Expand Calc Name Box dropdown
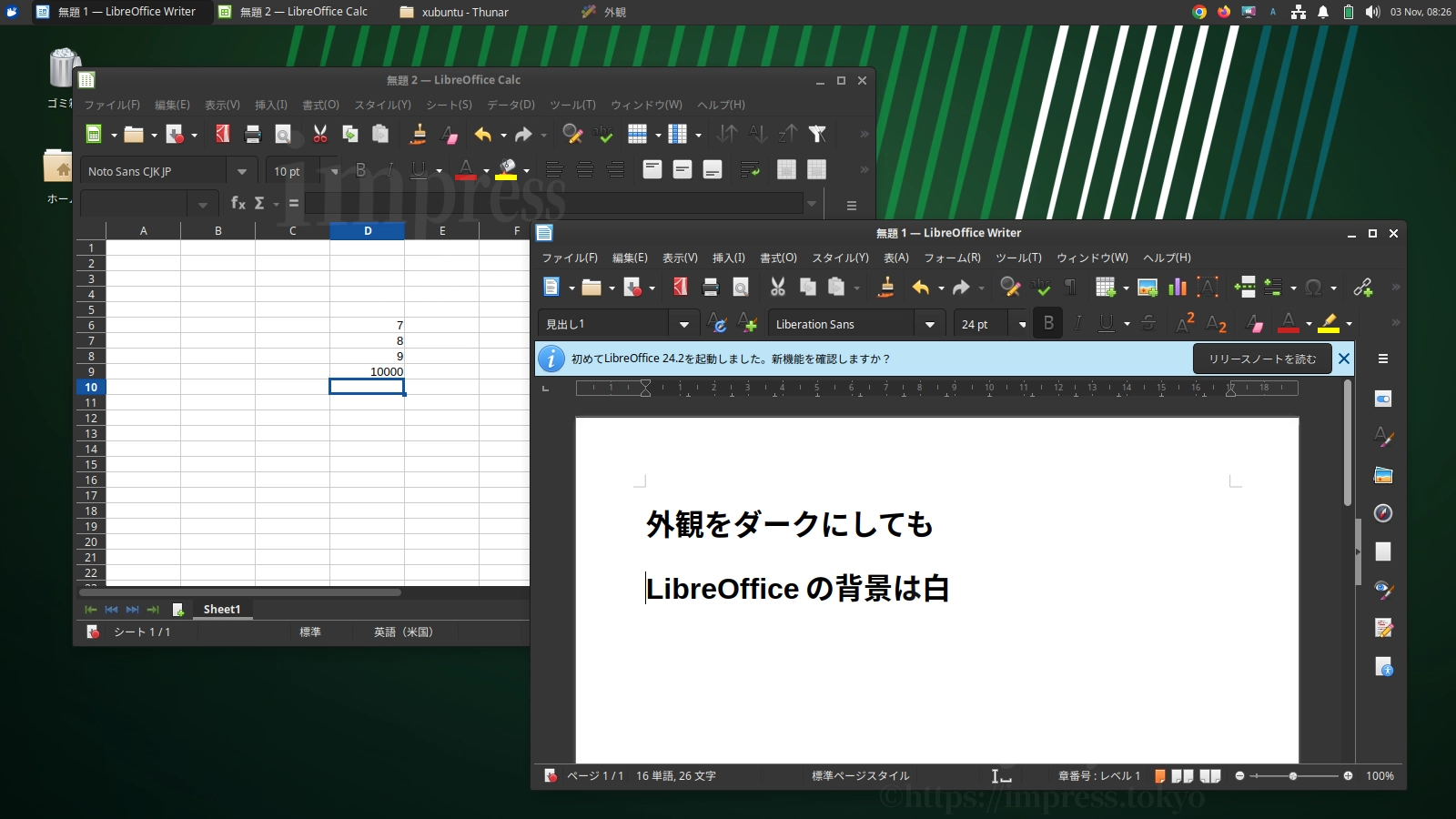The width and height of the screenshot is (1456, 819). (x=202, y=204)
